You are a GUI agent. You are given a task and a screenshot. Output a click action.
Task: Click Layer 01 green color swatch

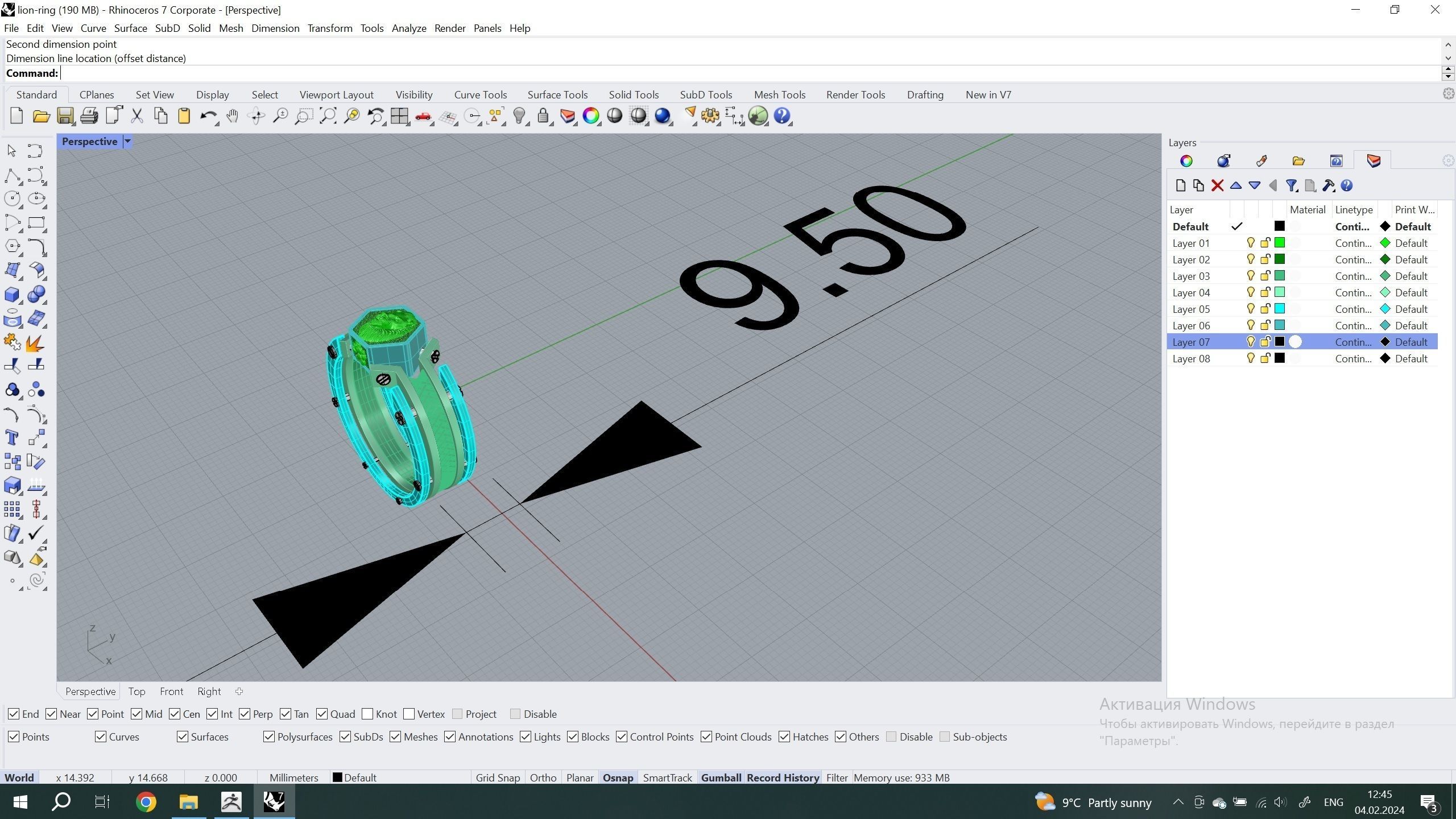coord(1280,243)
